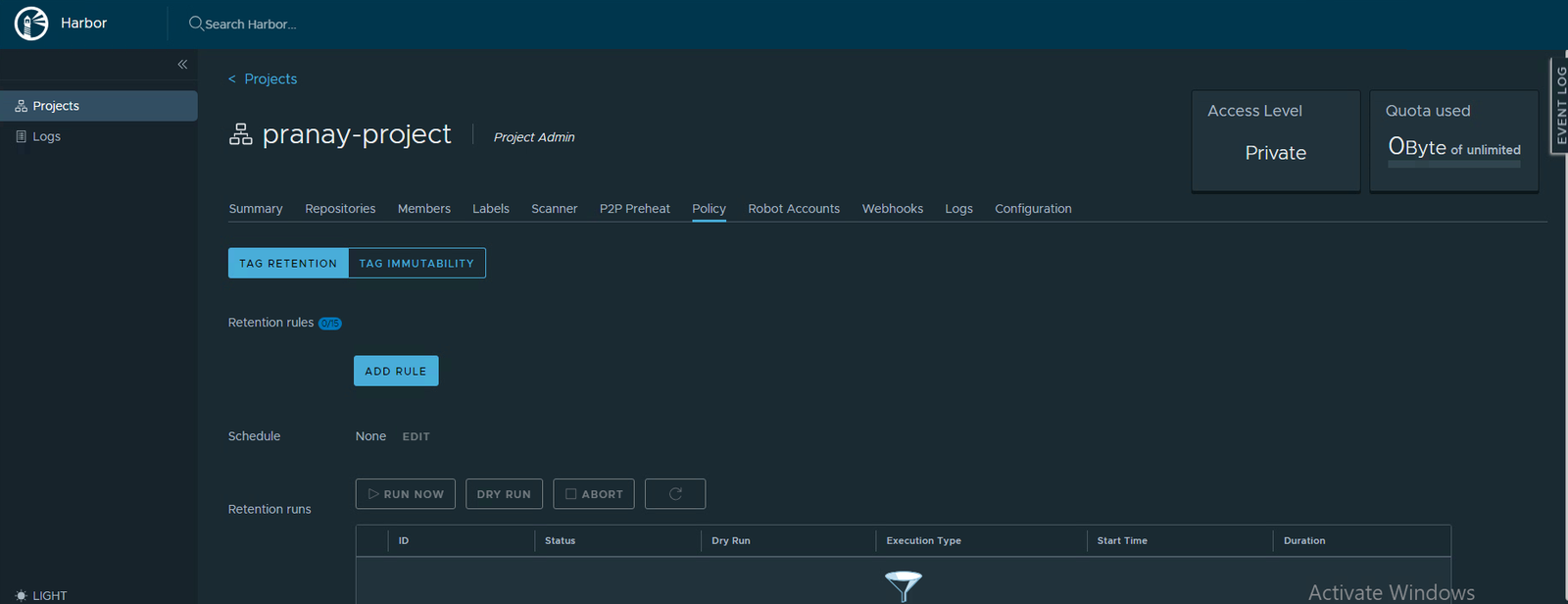Screen dimensions: 1568x604
Task: Switch to the Labels tab
Action: point(491,209)
